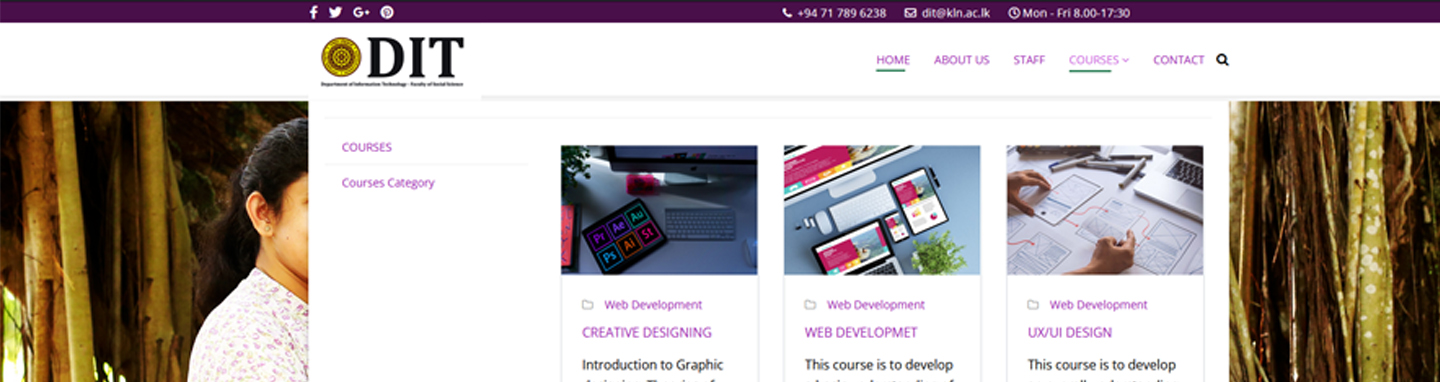Open the ABOUT US menu item
Image resolution: width=1440 pixels, height=382 pixels.
tap(961, 60)
